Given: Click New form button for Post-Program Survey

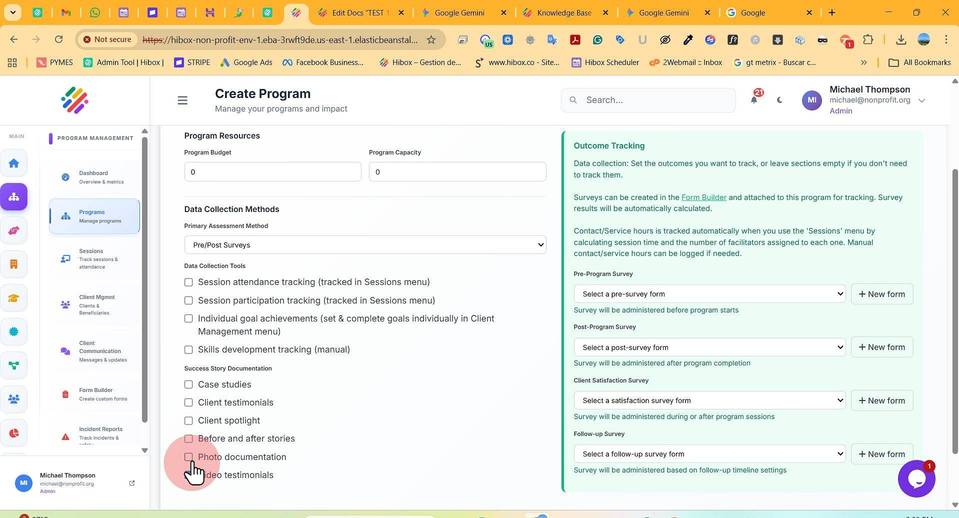Looking at the screenshot, I should (x=881, y=347).
